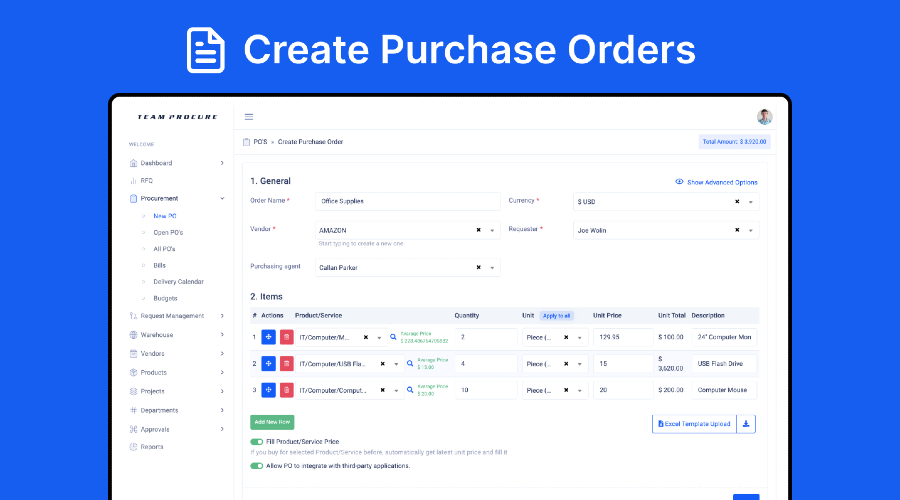Screen dimensions: 900x500
Task: Open the Open PO's menu item
Action: pos(168,232)
